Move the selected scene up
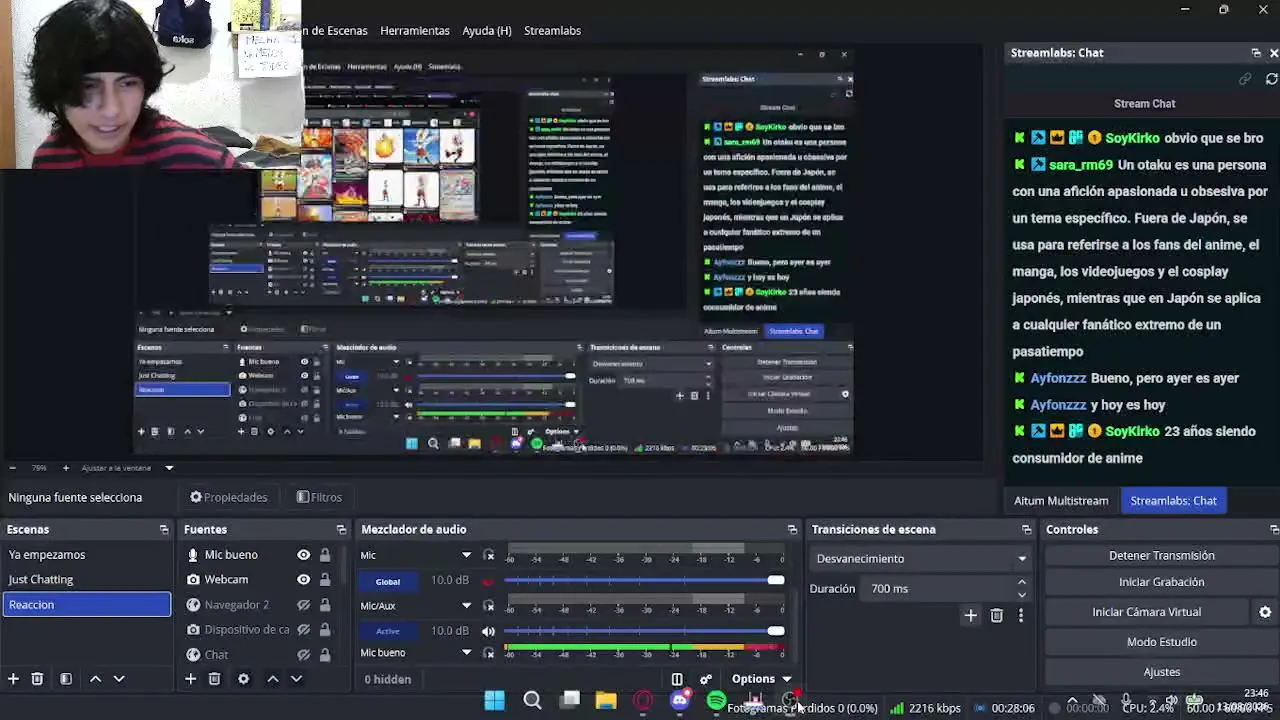 (x=96, y=679)
